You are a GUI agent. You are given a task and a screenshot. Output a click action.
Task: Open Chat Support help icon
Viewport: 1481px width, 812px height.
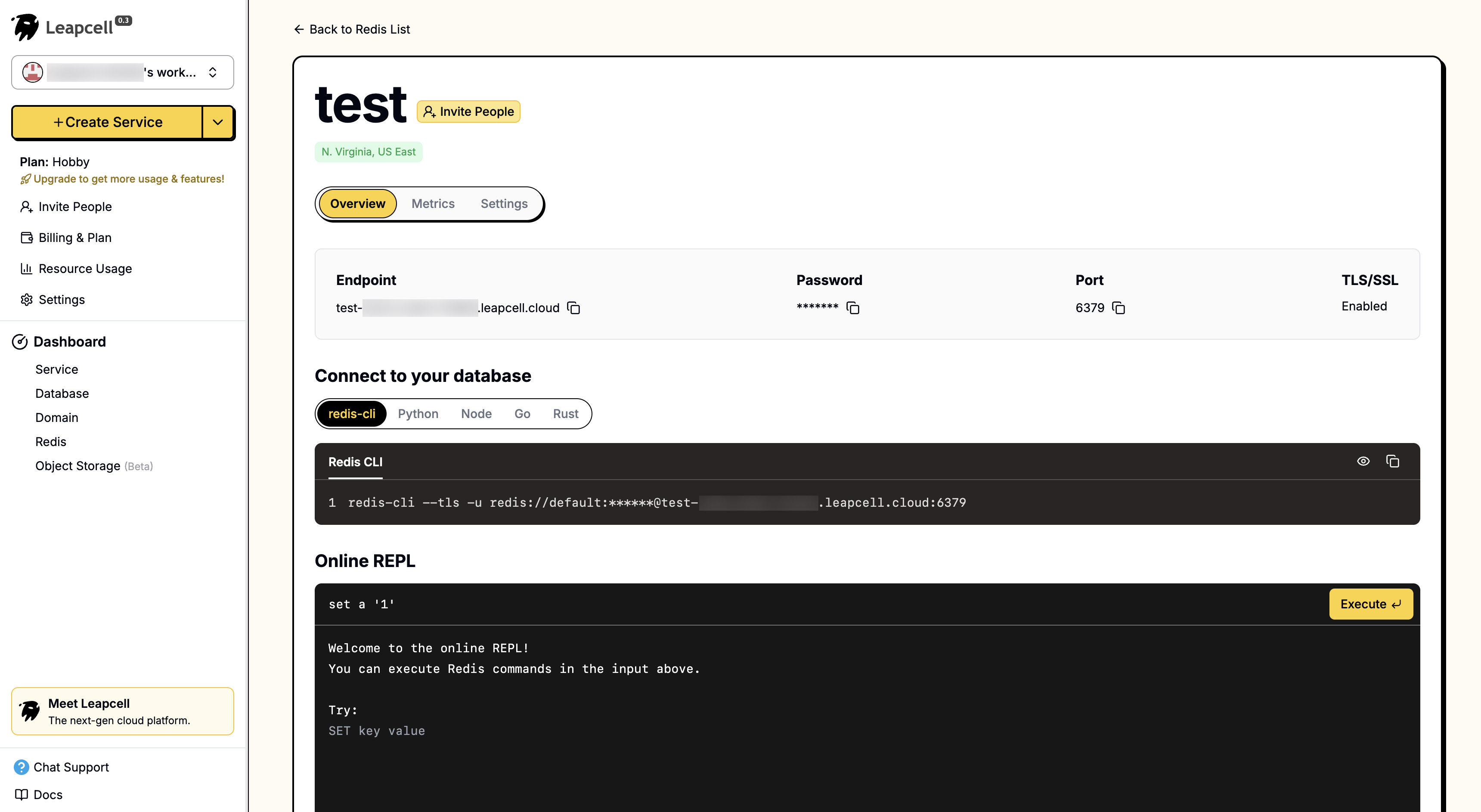click(21, 767)
